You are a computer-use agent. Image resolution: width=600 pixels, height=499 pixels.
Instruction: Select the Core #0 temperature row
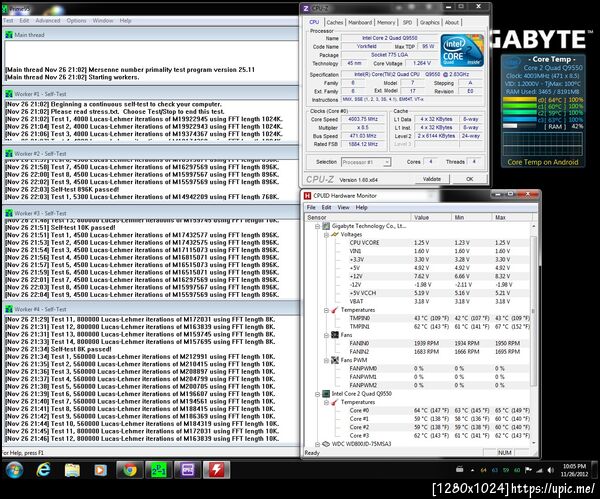pyautogui.click(x=418, y=411)
